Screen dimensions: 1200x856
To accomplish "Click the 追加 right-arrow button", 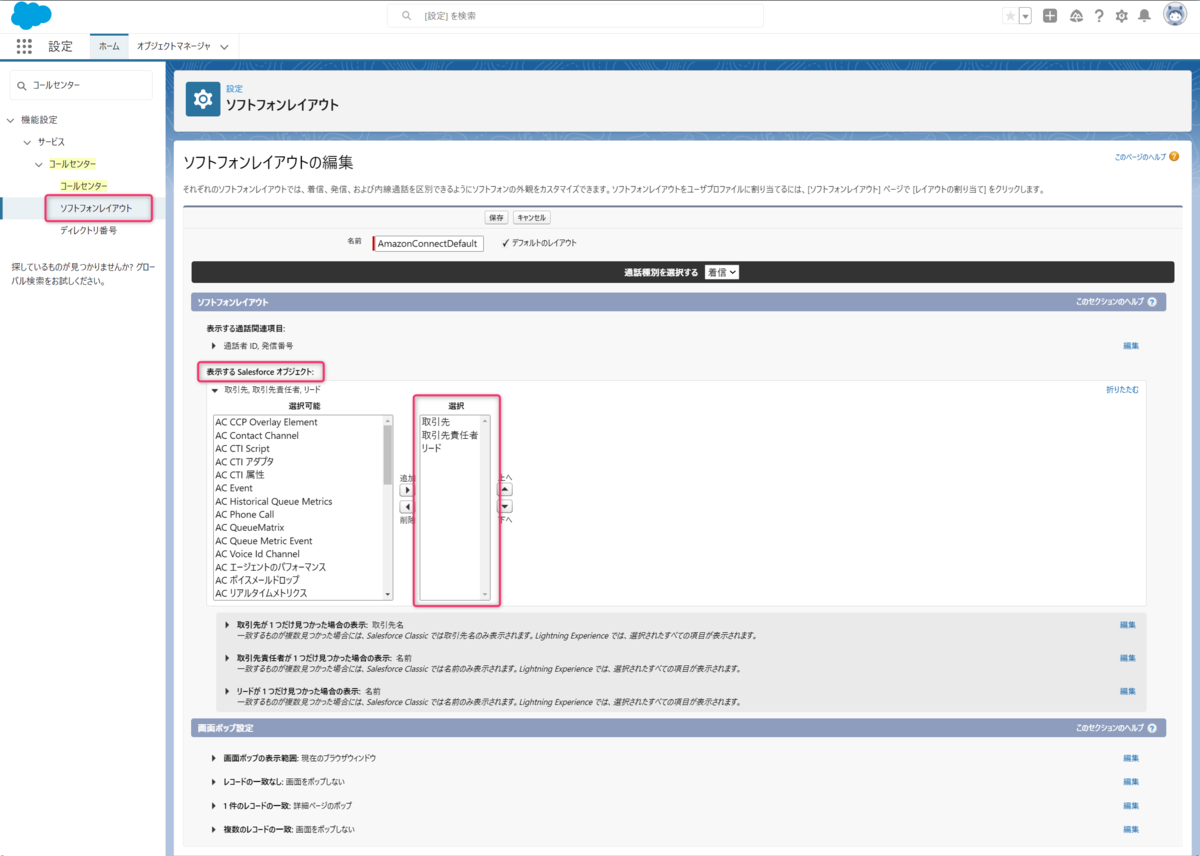I will [x=407, y=490].
